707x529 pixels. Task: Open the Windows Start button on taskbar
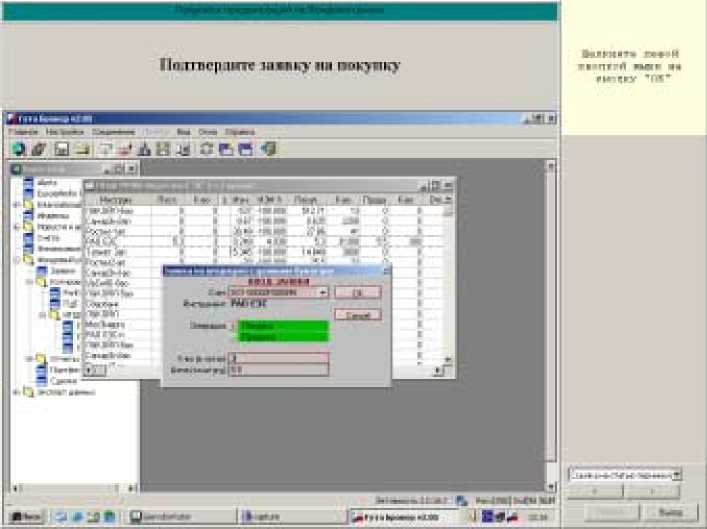24,517
